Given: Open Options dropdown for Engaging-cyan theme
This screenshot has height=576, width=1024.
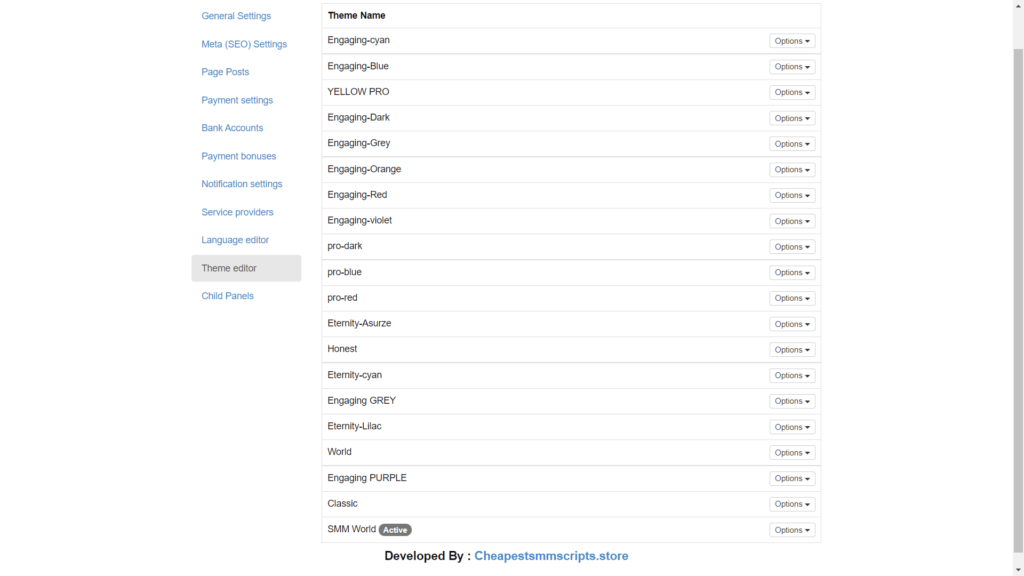Looking at the screenshot, I should coord(792,41).
